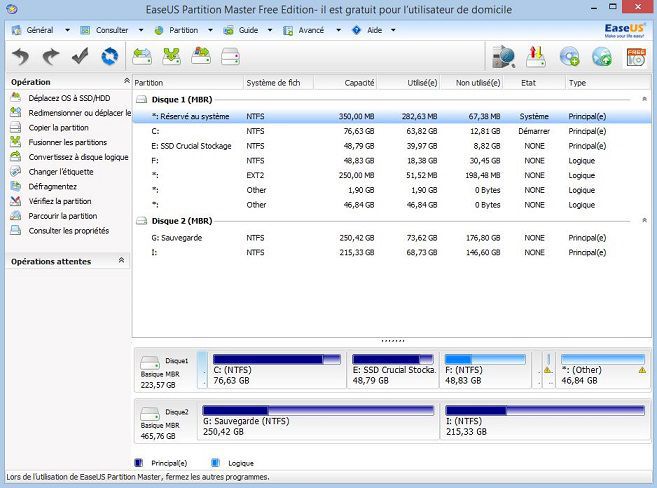Select the EXT2 partition row

392,176
